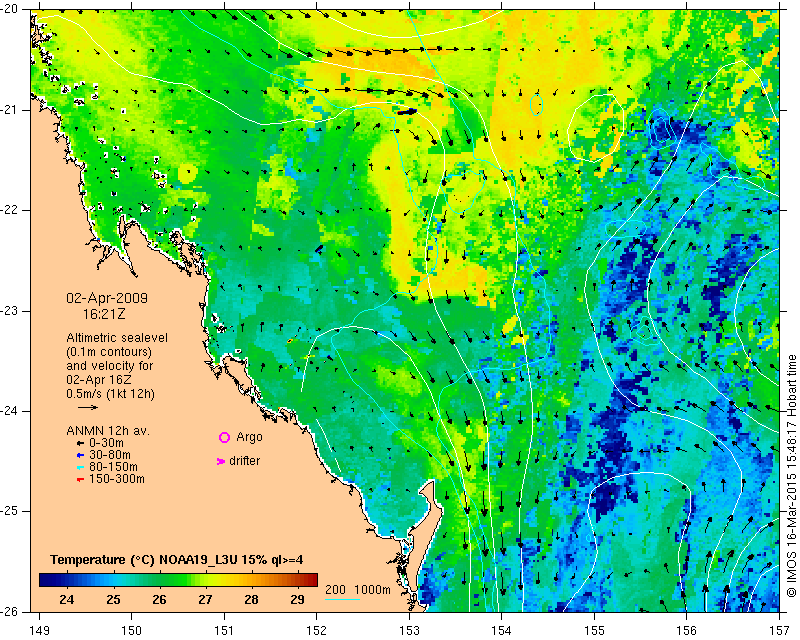The height and width of the screenshot is (640, 800).
Task: Click the cyan 200m contour legend line
Action: click(x=342, y=599)
